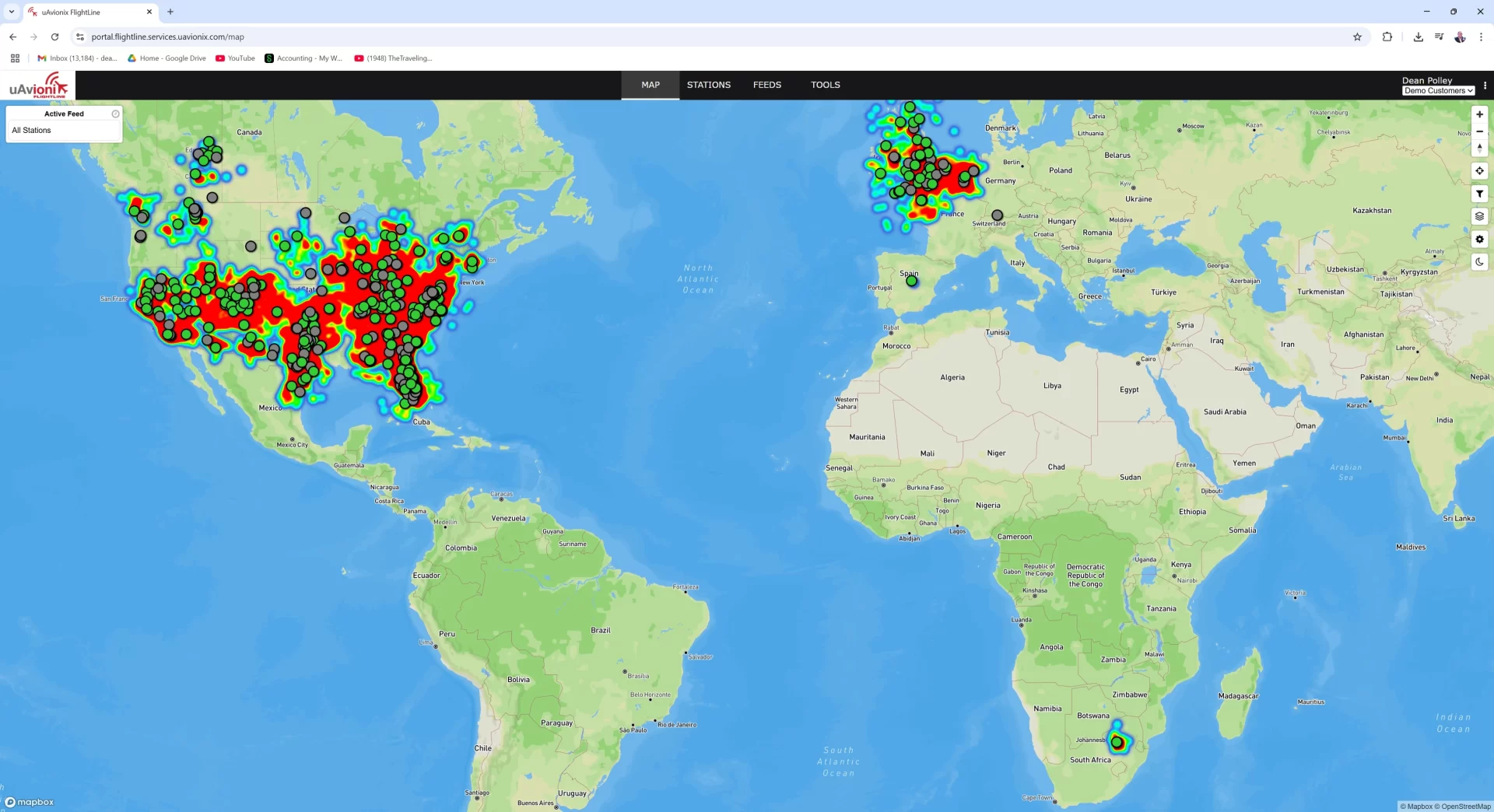Open the Chrome apps grid shortcut
1494x812 pixels.
coord(15,58)
